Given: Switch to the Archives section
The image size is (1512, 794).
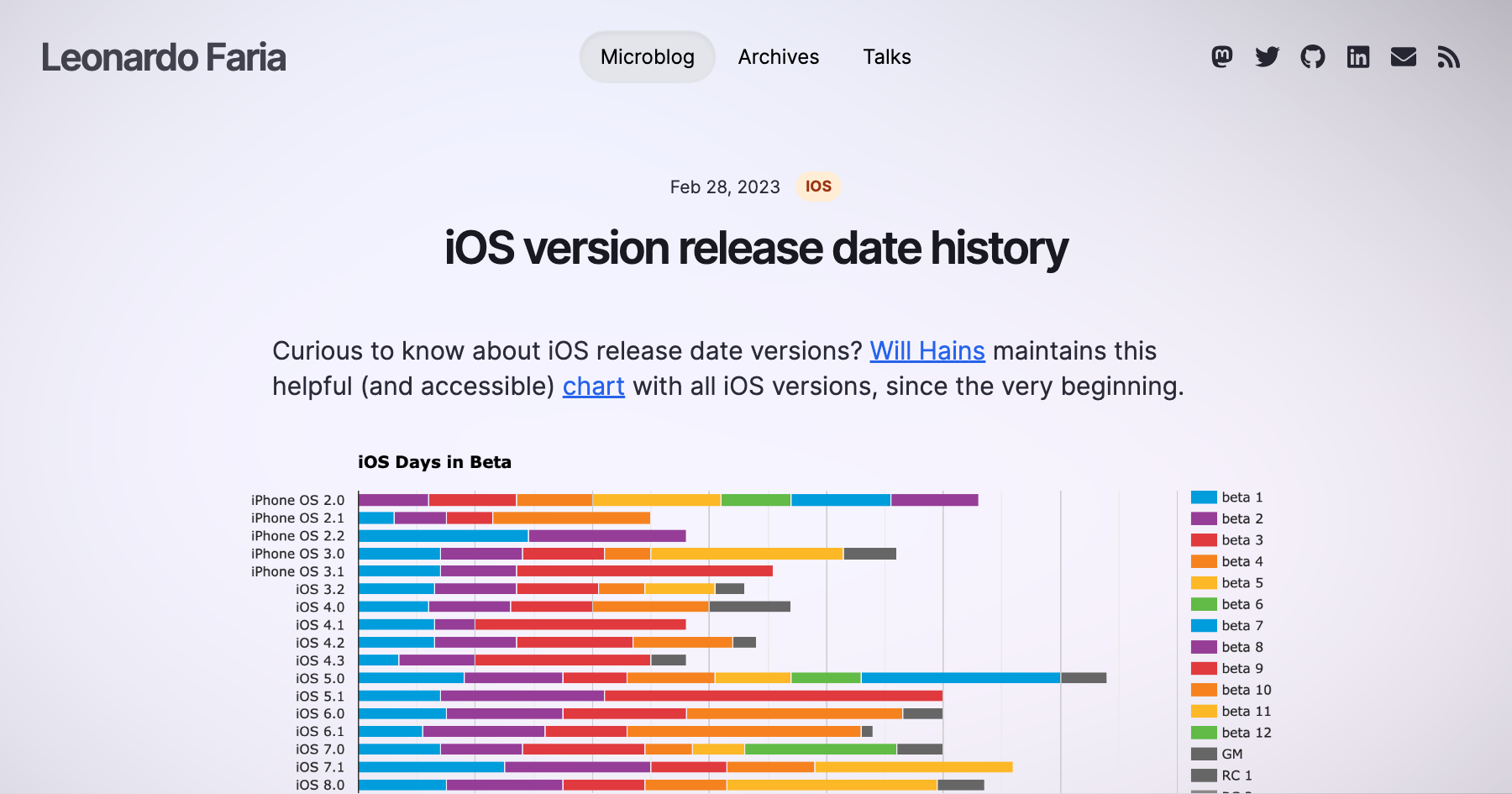Looking at the screenshot, I should [x=778, y=56].
